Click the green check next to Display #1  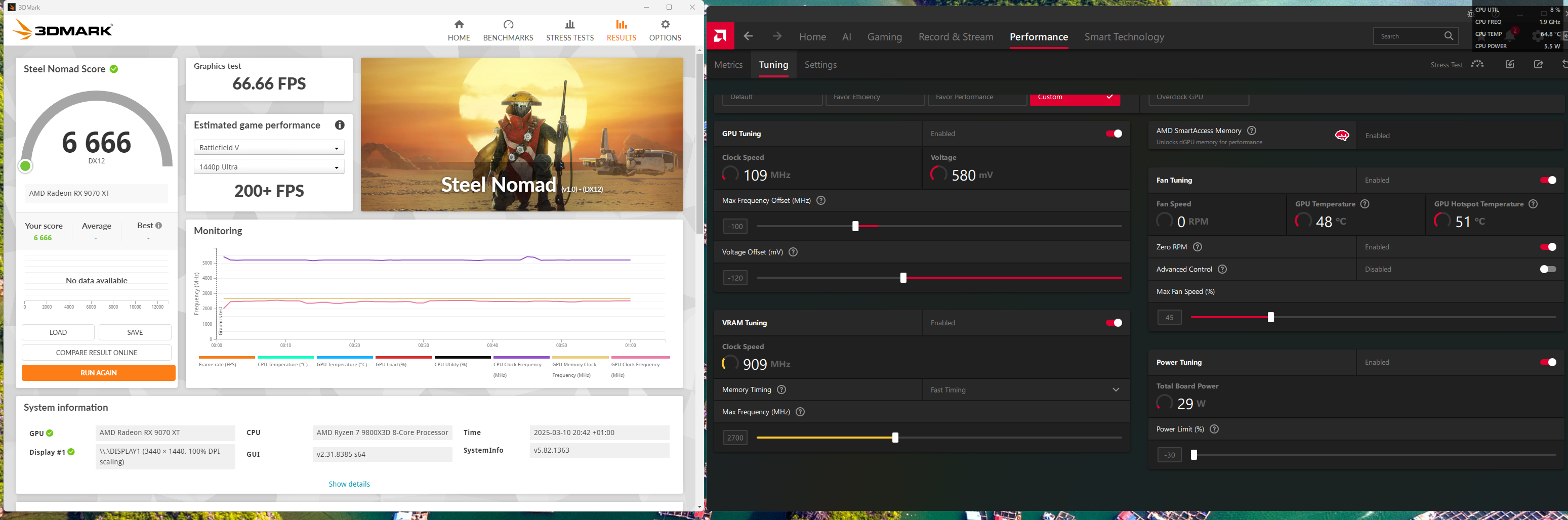click(x=71, y=452)
